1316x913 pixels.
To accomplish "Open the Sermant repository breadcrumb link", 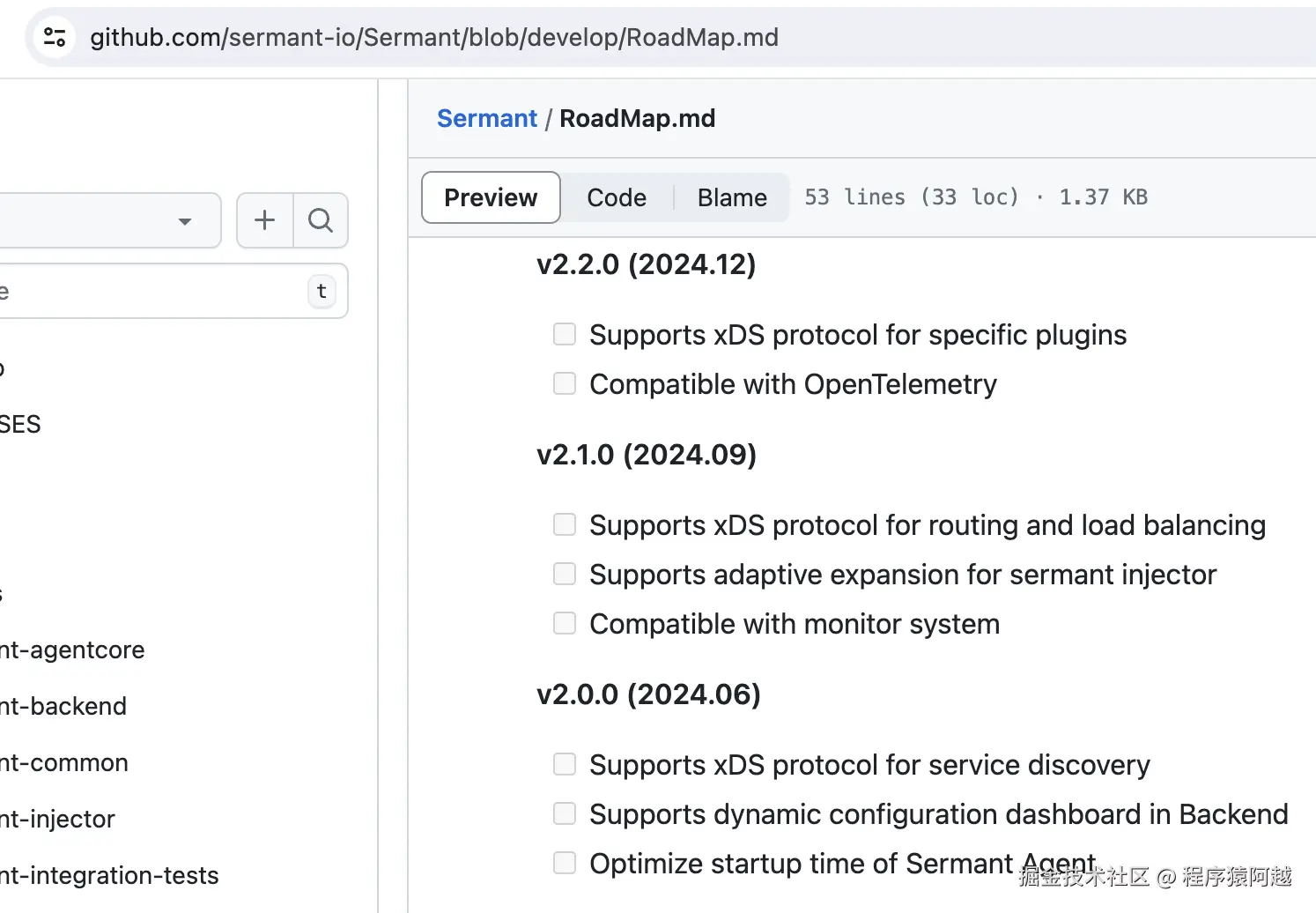I will (486, 118).
